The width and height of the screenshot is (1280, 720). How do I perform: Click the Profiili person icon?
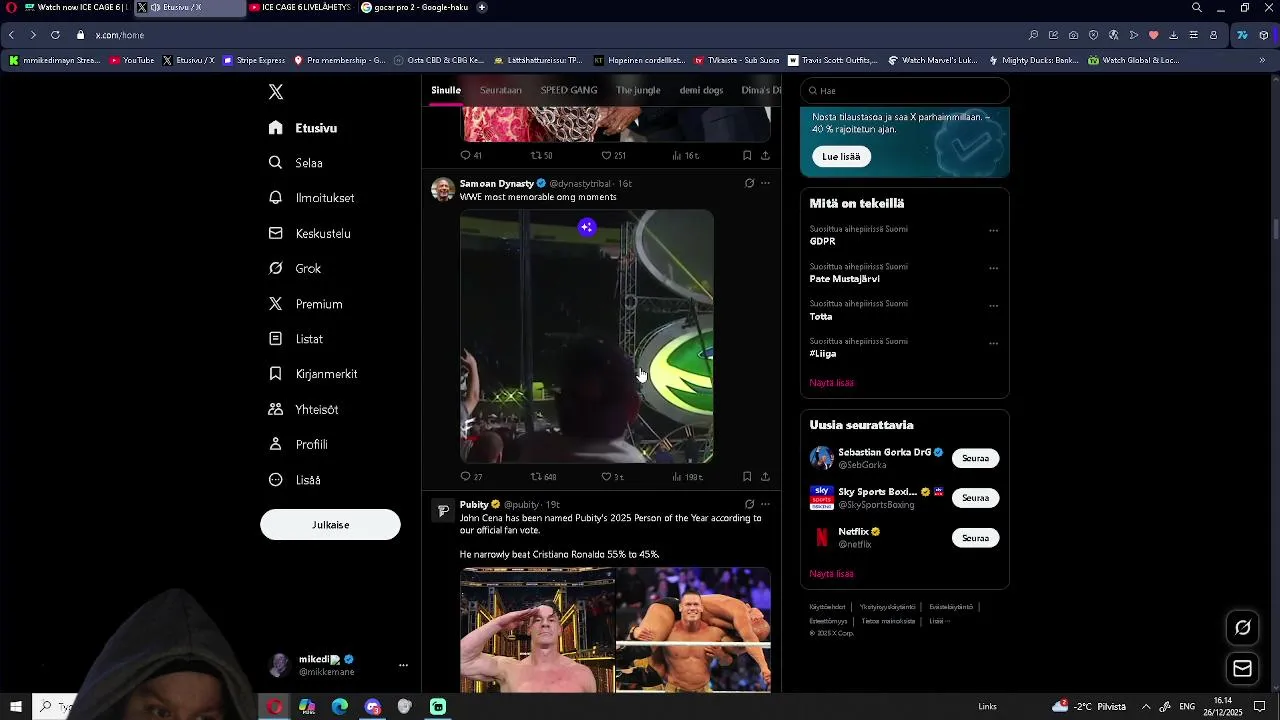tap(276, 444)
